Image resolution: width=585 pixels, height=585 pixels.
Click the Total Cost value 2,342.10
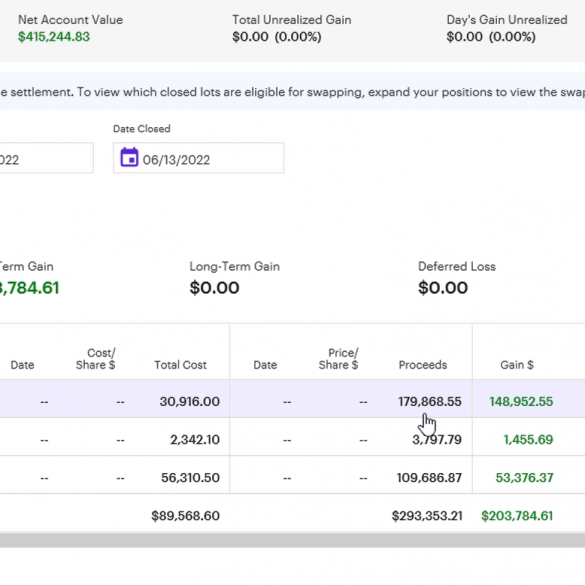pyautogui.click(x=195, y=439)
